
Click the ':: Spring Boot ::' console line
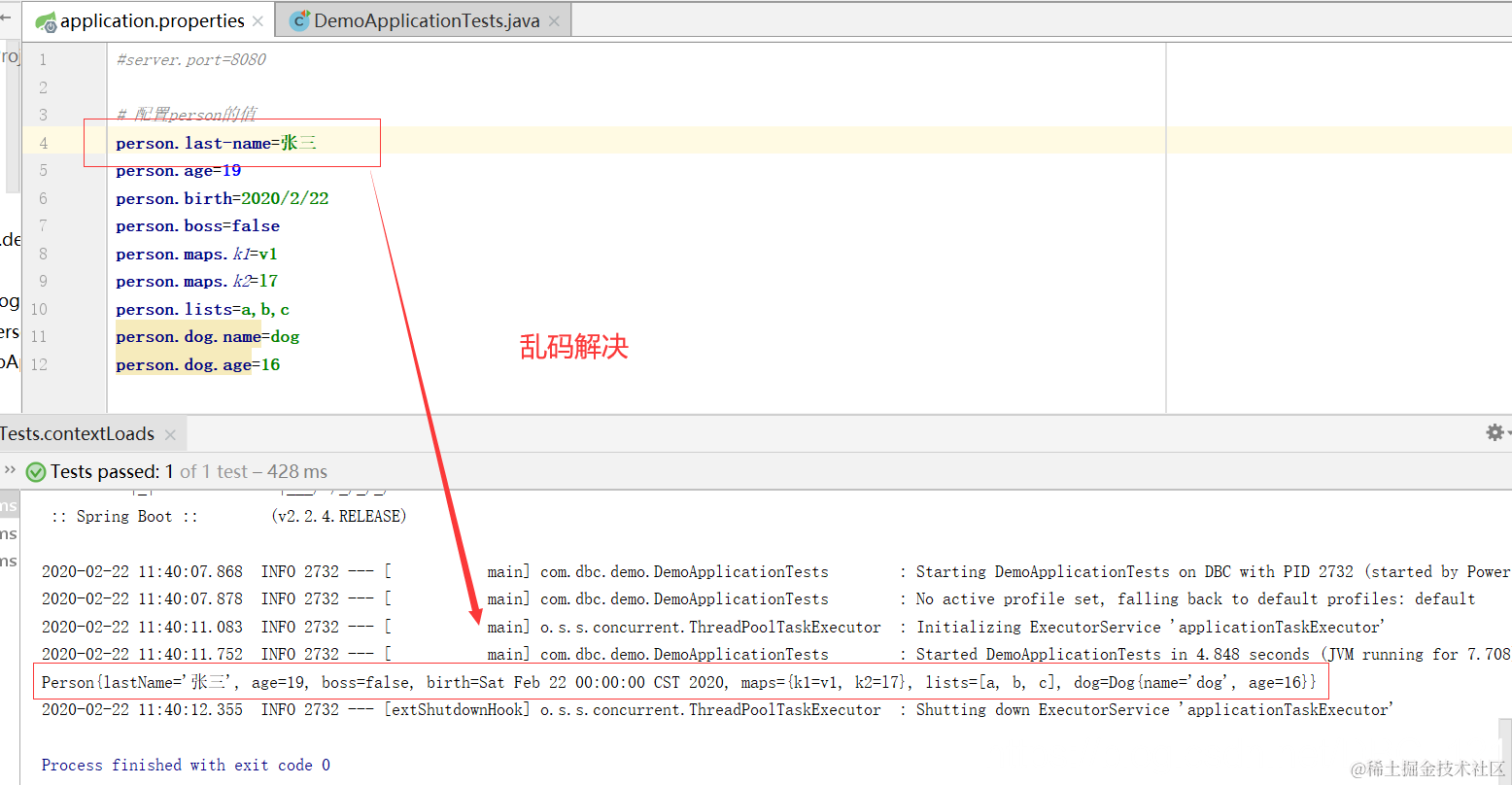(229, 517)
